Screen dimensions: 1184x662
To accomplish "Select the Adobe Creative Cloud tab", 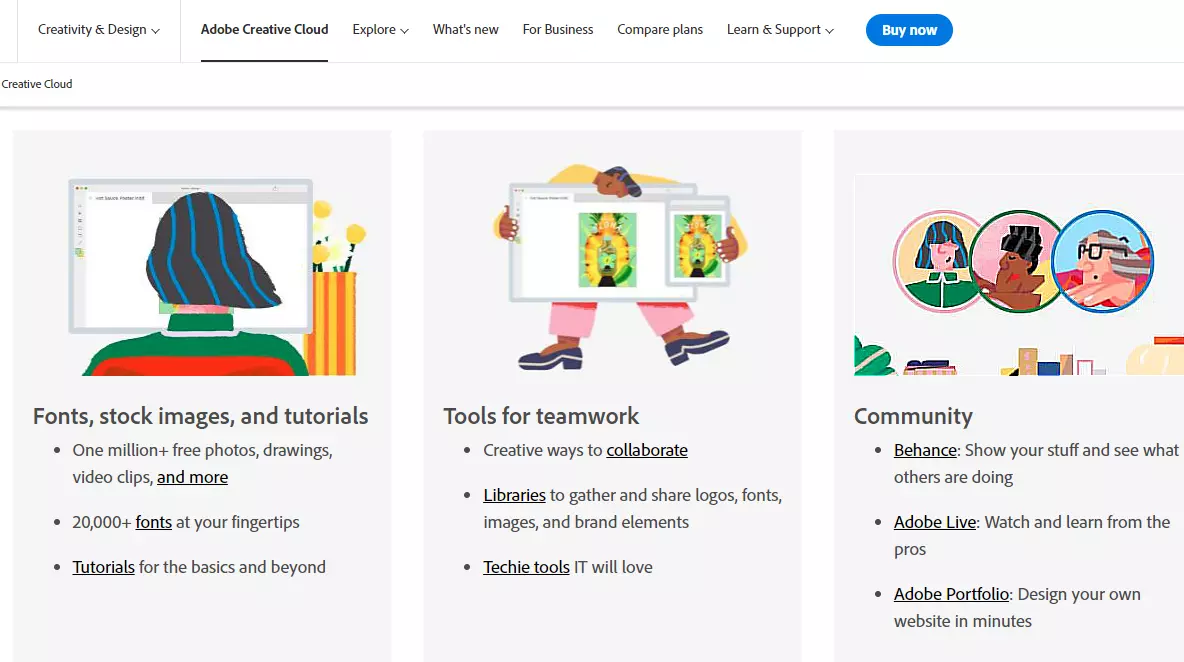I will [264, 29].
